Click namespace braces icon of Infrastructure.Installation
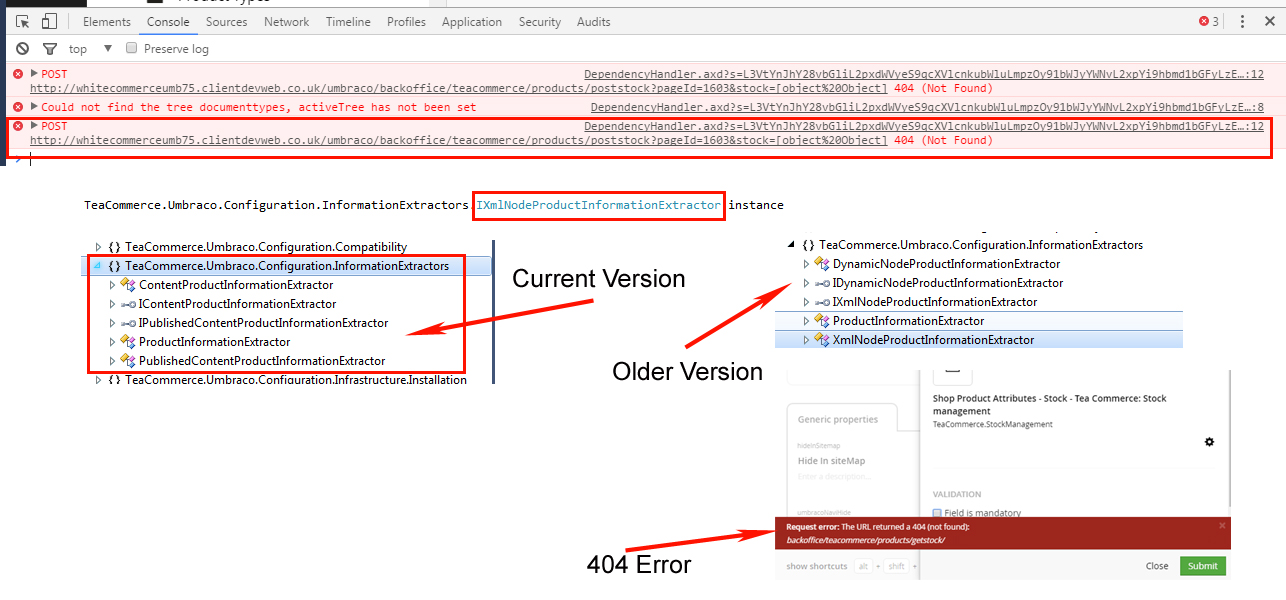 pos(114,380)
